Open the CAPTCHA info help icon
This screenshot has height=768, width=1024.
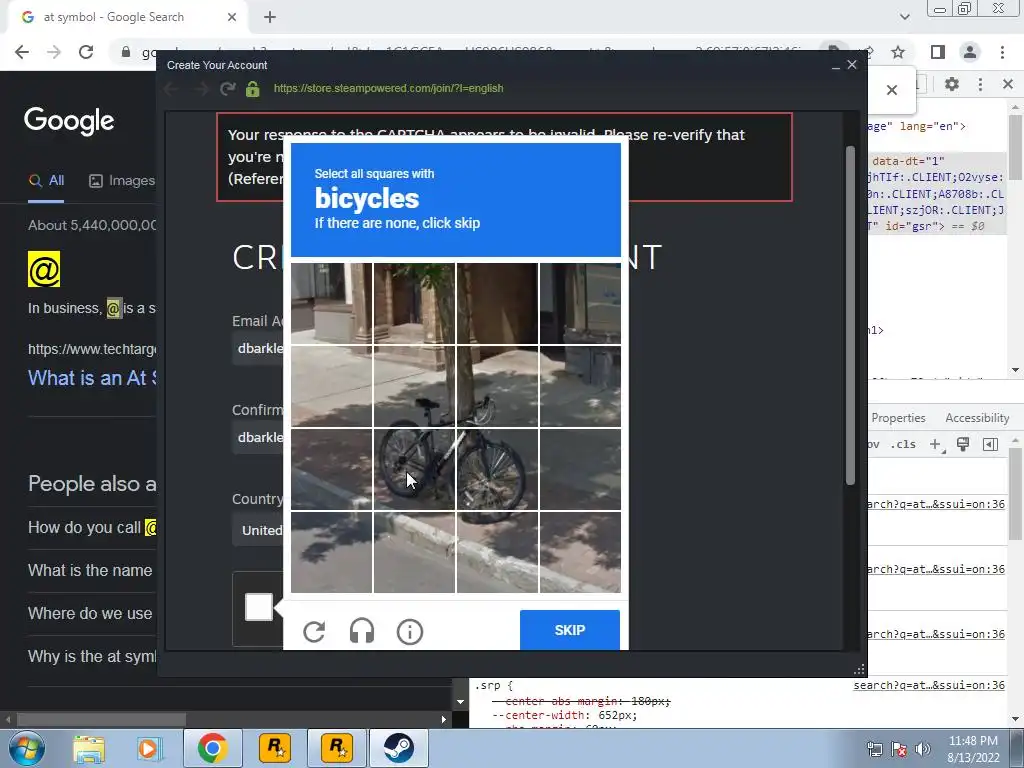[x=409, y=632]
